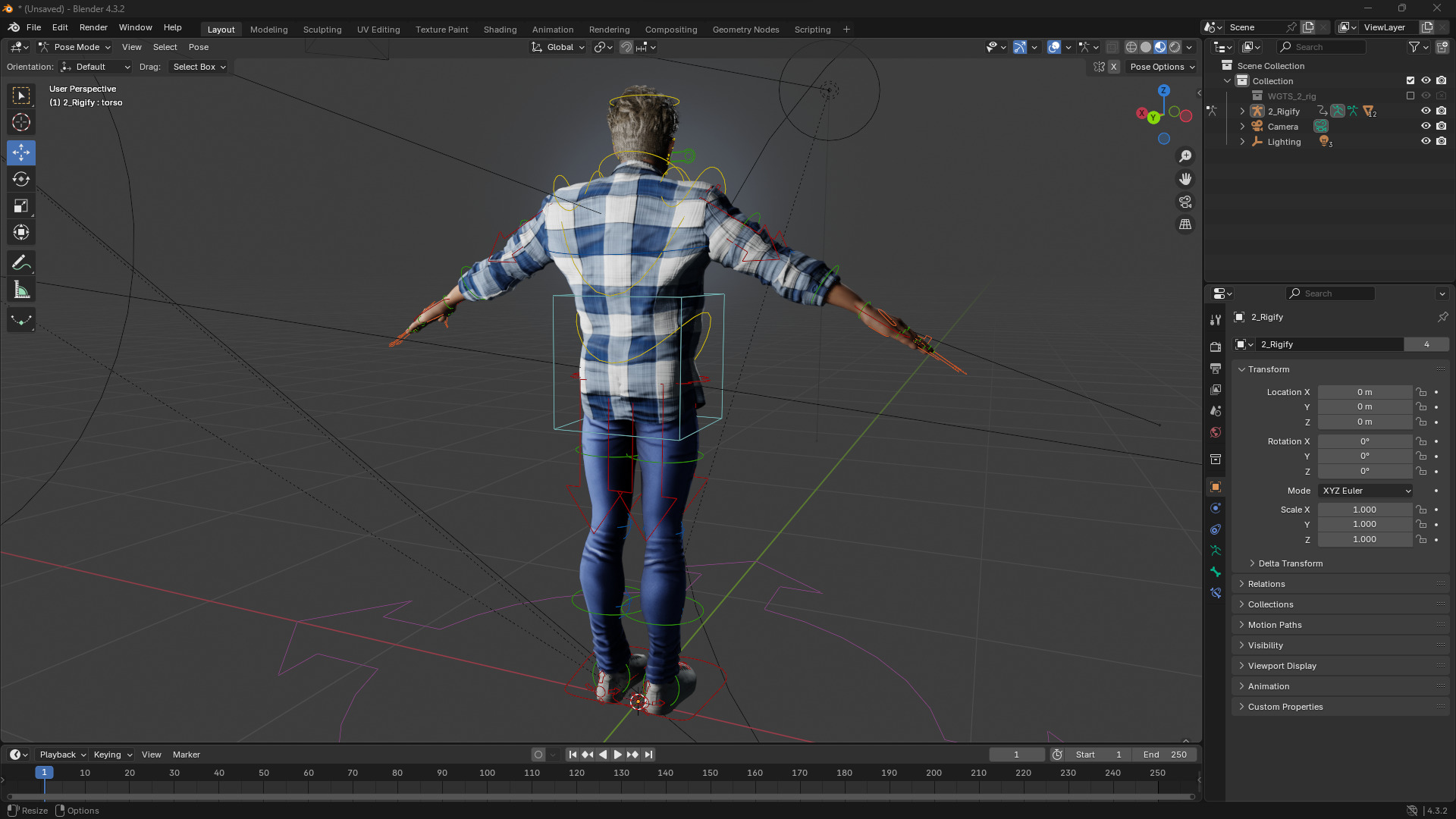The width and height of the screenshot is (1456, 819).
Task: Toggle camera view icon in viewport
Action: coord(1185,202)
